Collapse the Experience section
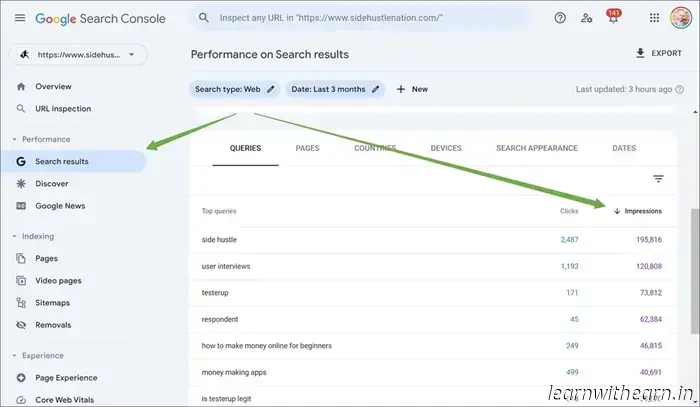Image resolution: width=700 pixels, height=407 pixels. click(x=14, y=356)
